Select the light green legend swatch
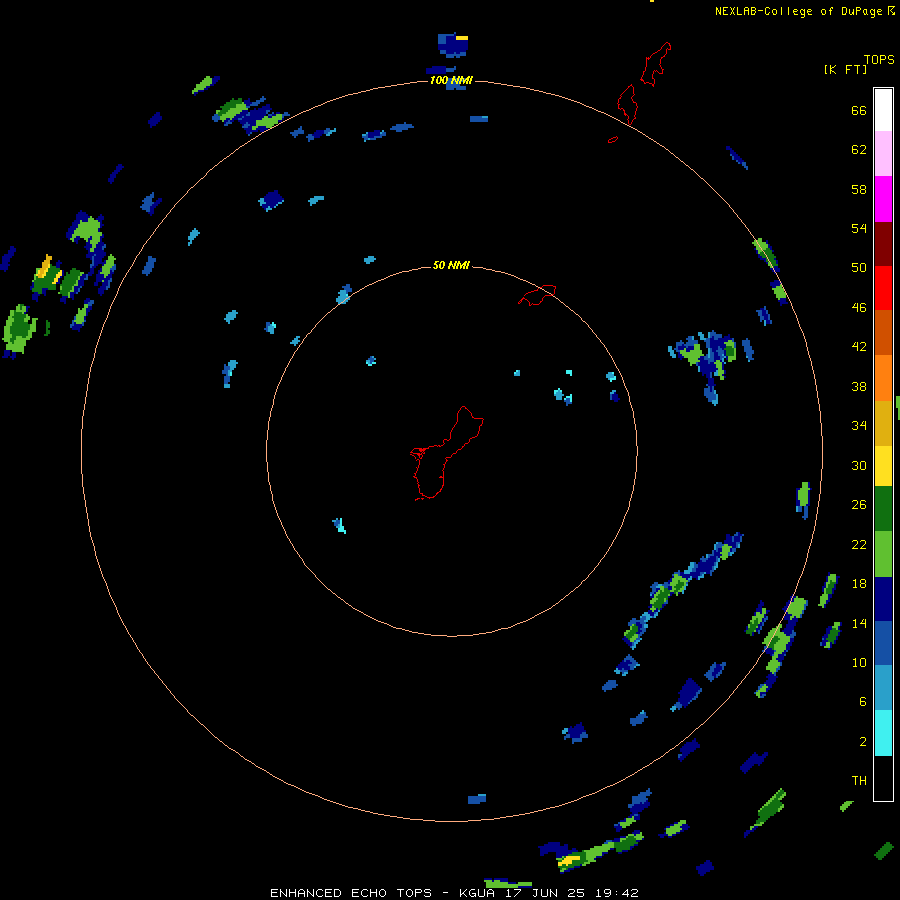 pyautogui.click(x=883, y=554)
